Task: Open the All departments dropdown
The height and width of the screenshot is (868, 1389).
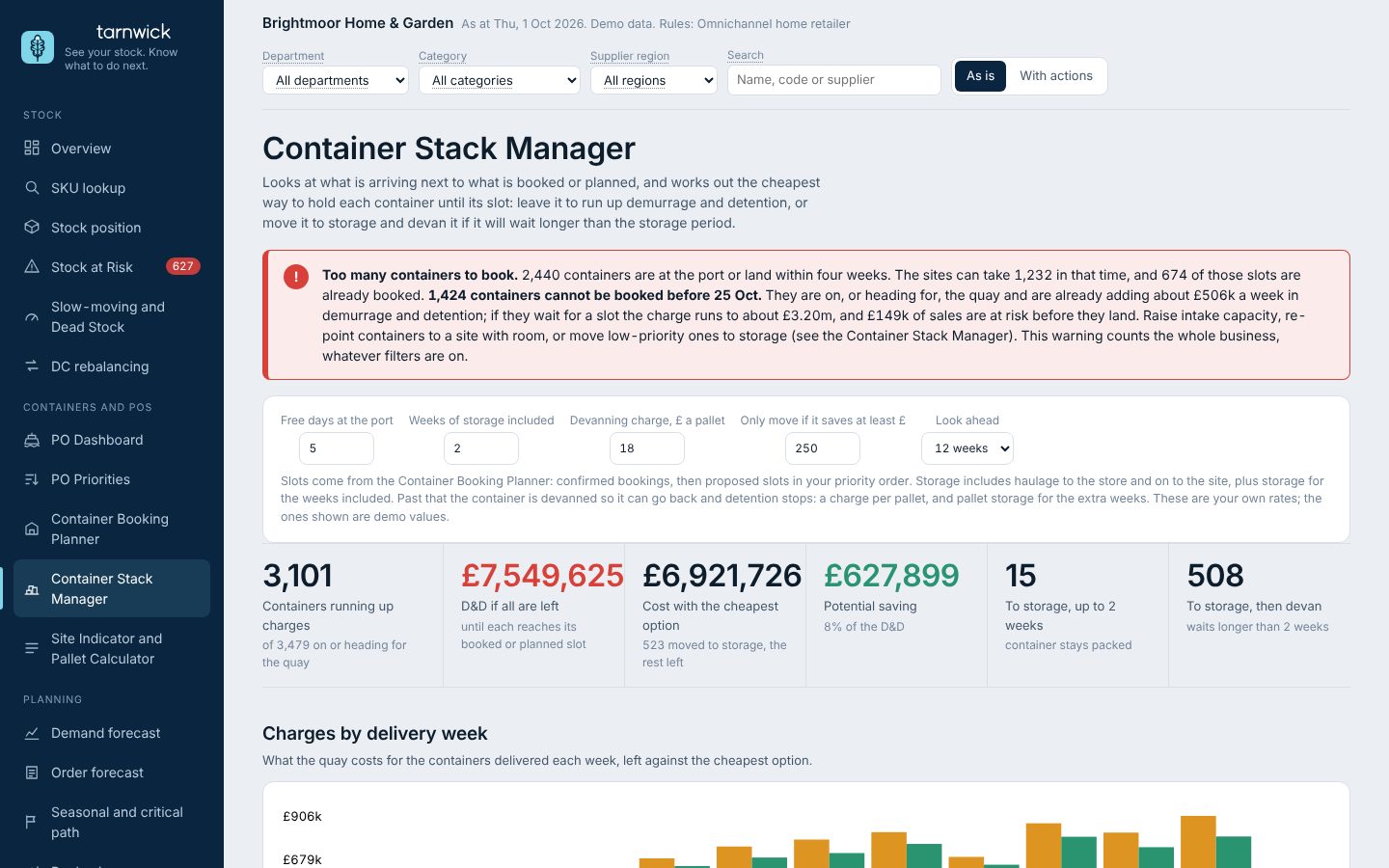Action: pyautogui.click(x=336, y=80)
